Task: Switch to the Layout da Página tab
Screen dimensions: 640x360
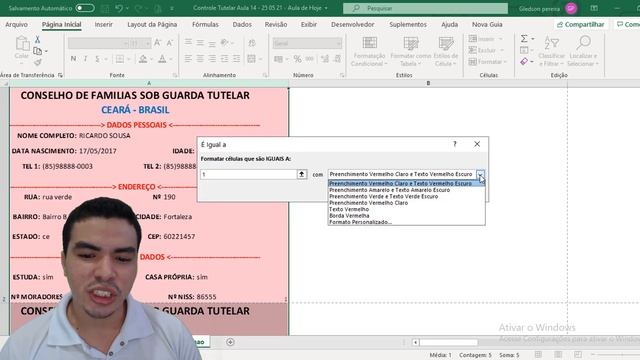Action: (152, 24)
